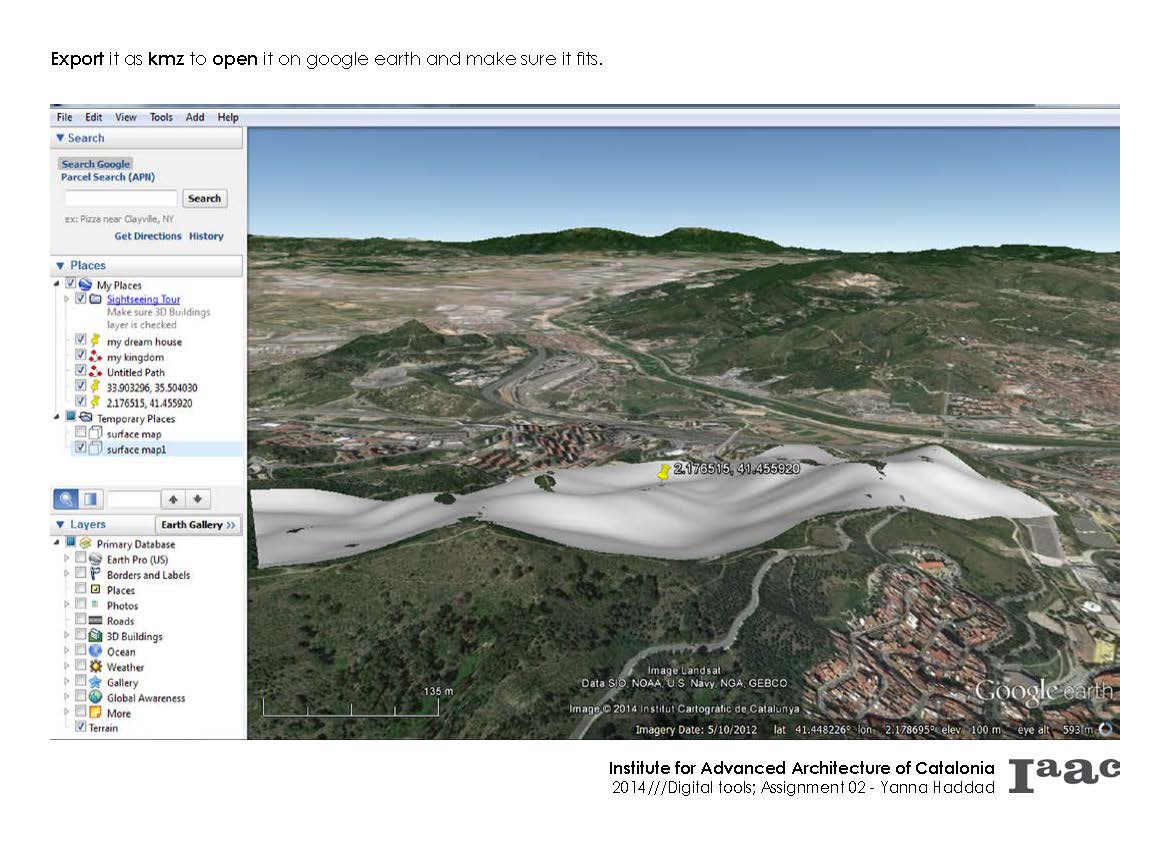Check the surface map checkbox
Image resolution: width=1170 pixels, height=844 pixels.
[81, 434]
